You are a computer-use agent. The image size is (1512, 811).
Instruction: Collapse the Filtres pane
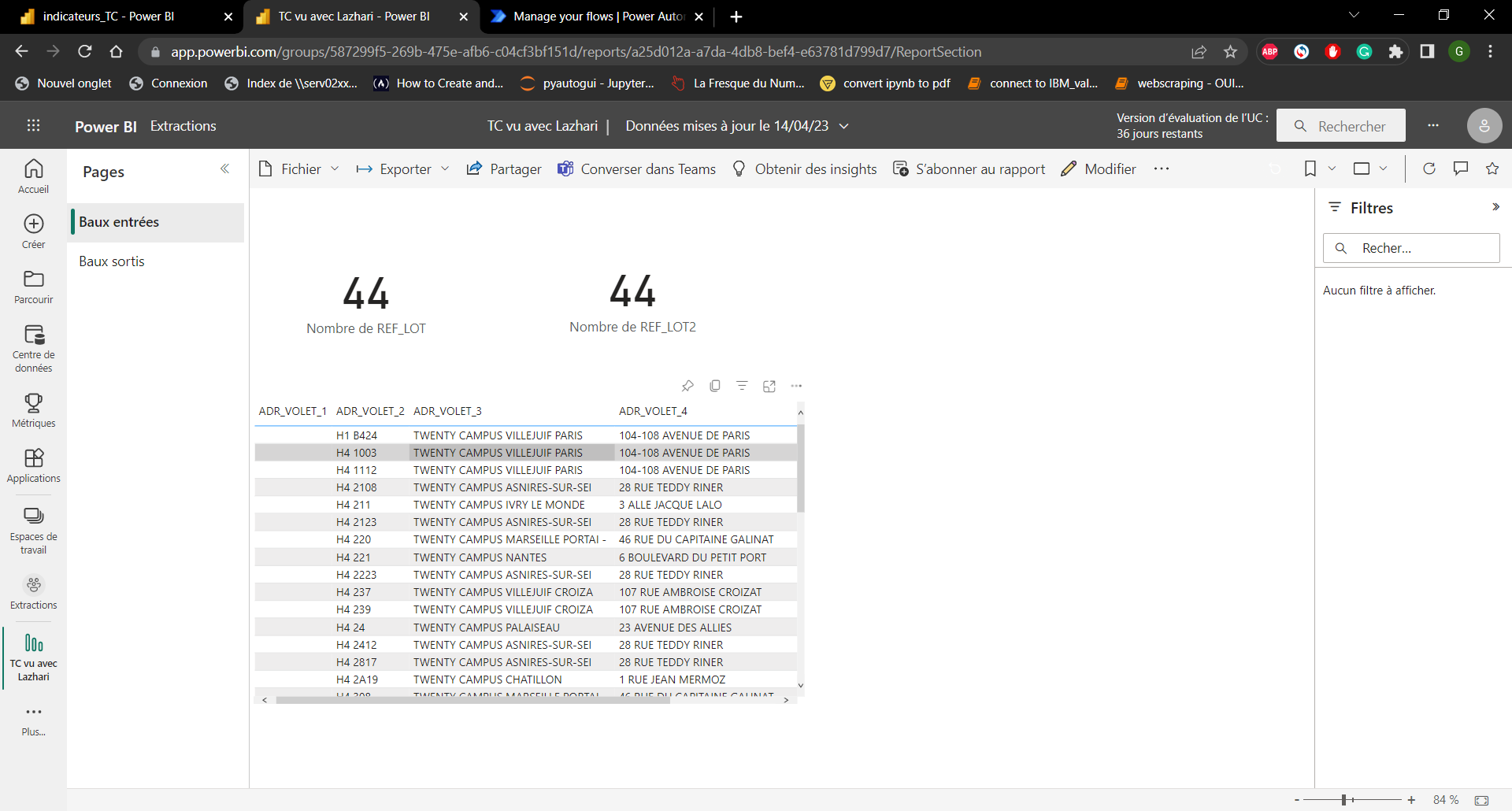(x=1495, y=207)
